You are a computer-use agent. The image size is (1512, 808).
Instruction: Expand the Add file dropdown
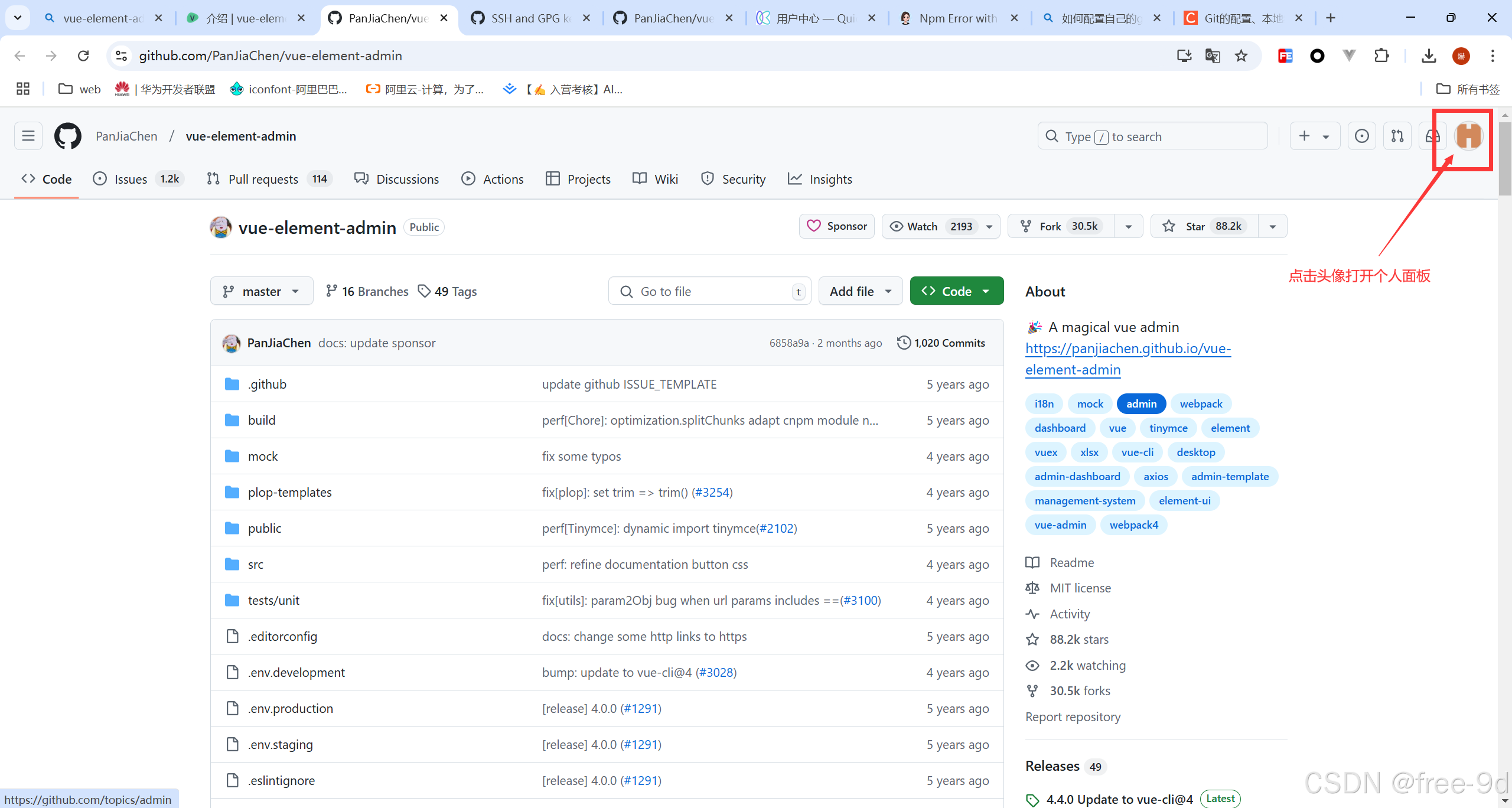click(860, 291)
